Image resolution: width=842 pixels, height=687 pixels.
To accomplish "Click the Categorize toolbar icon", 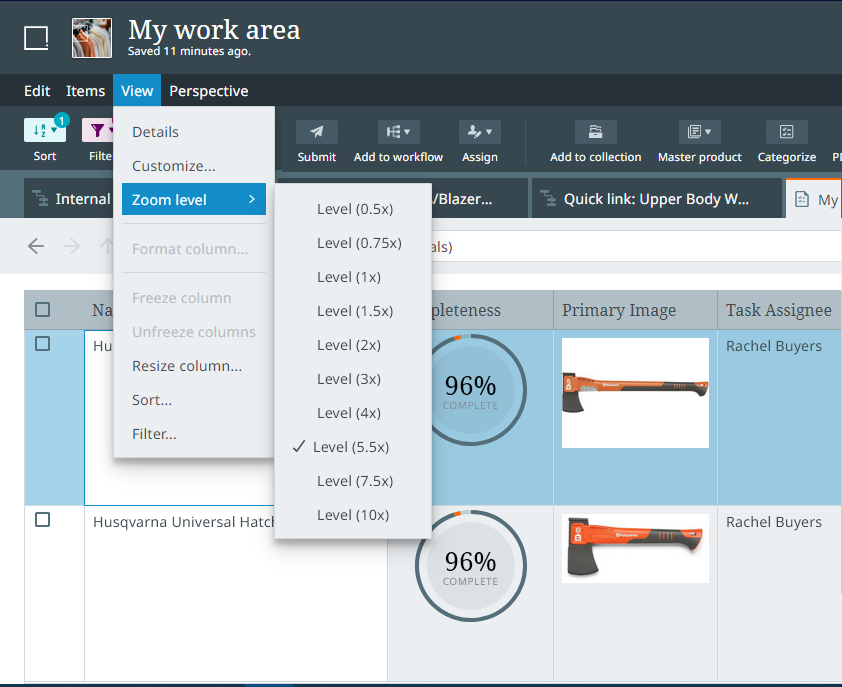I will [x=786, y=132].
